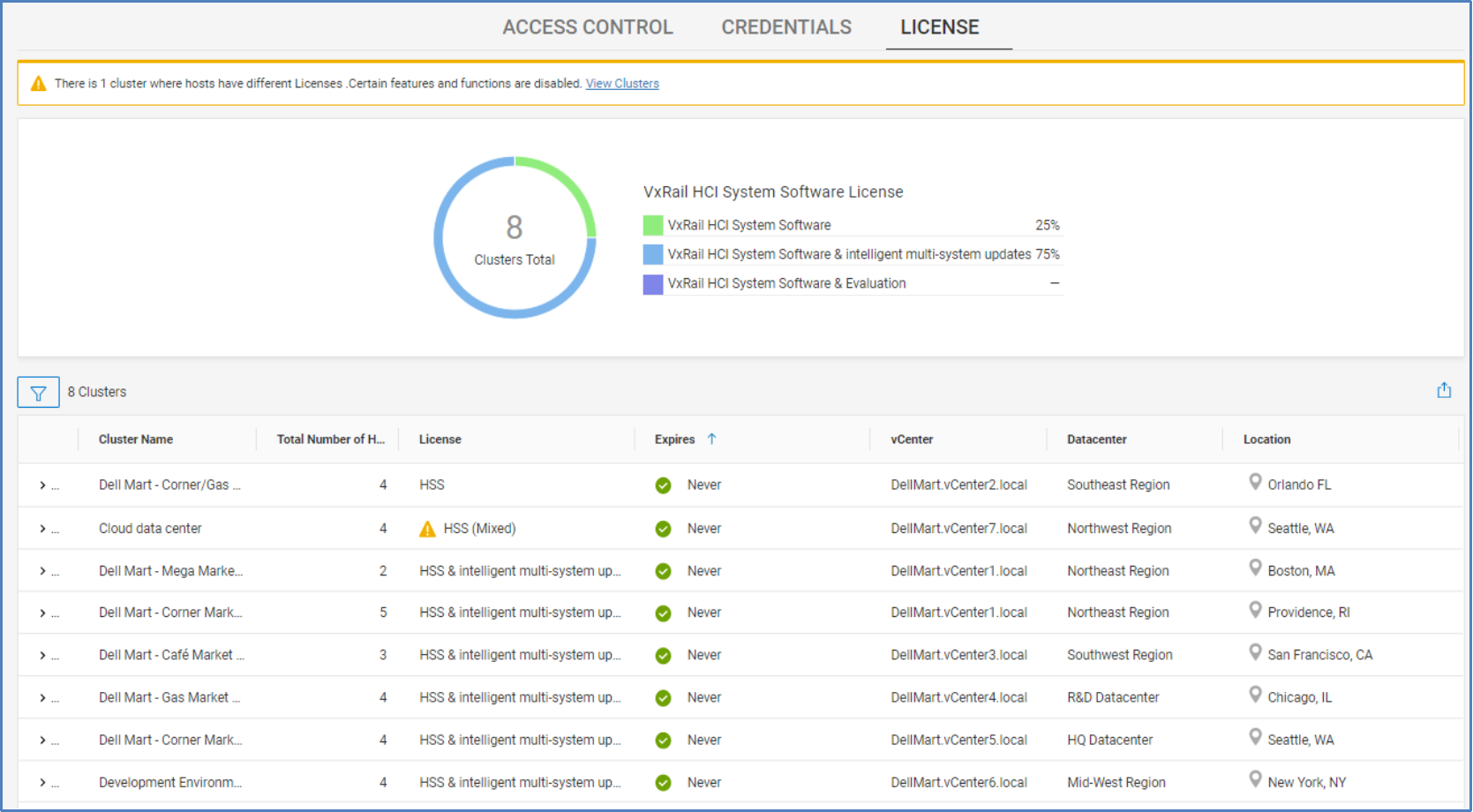Select DellMart.vCenter7.local cell
The height and width of the screenshot is (812, 1473).
click(958, 529)
